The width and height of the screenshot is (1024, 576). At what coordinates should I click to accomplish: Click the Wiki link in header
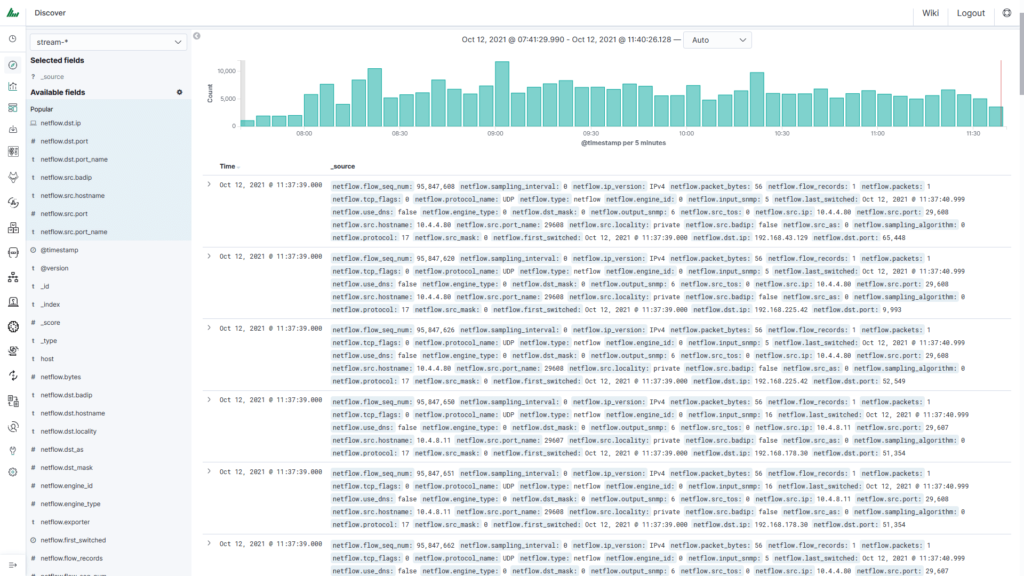coord(930,13)
